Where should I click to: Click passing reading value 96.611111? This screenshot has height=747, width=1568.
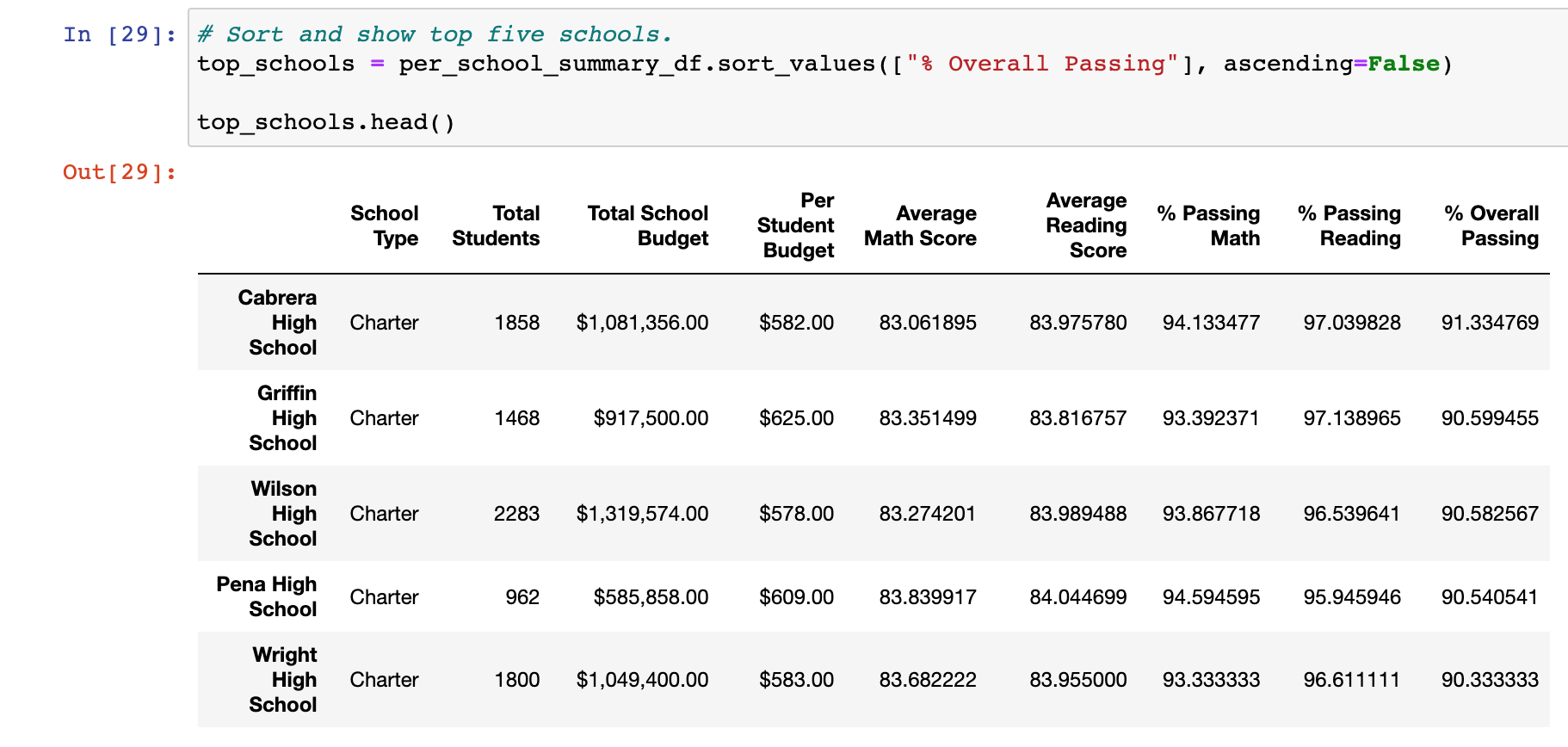pyautogui.click(x=1352, y=680)
